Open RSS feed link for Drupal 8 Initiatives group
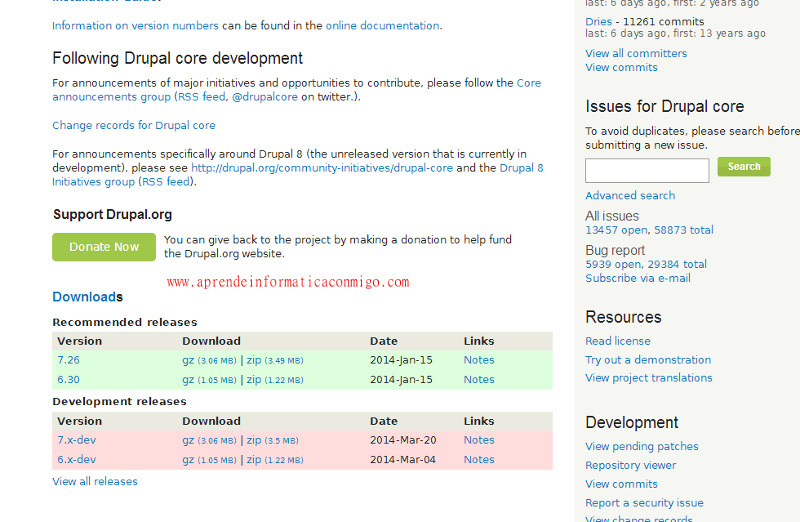 pos(165,182)
